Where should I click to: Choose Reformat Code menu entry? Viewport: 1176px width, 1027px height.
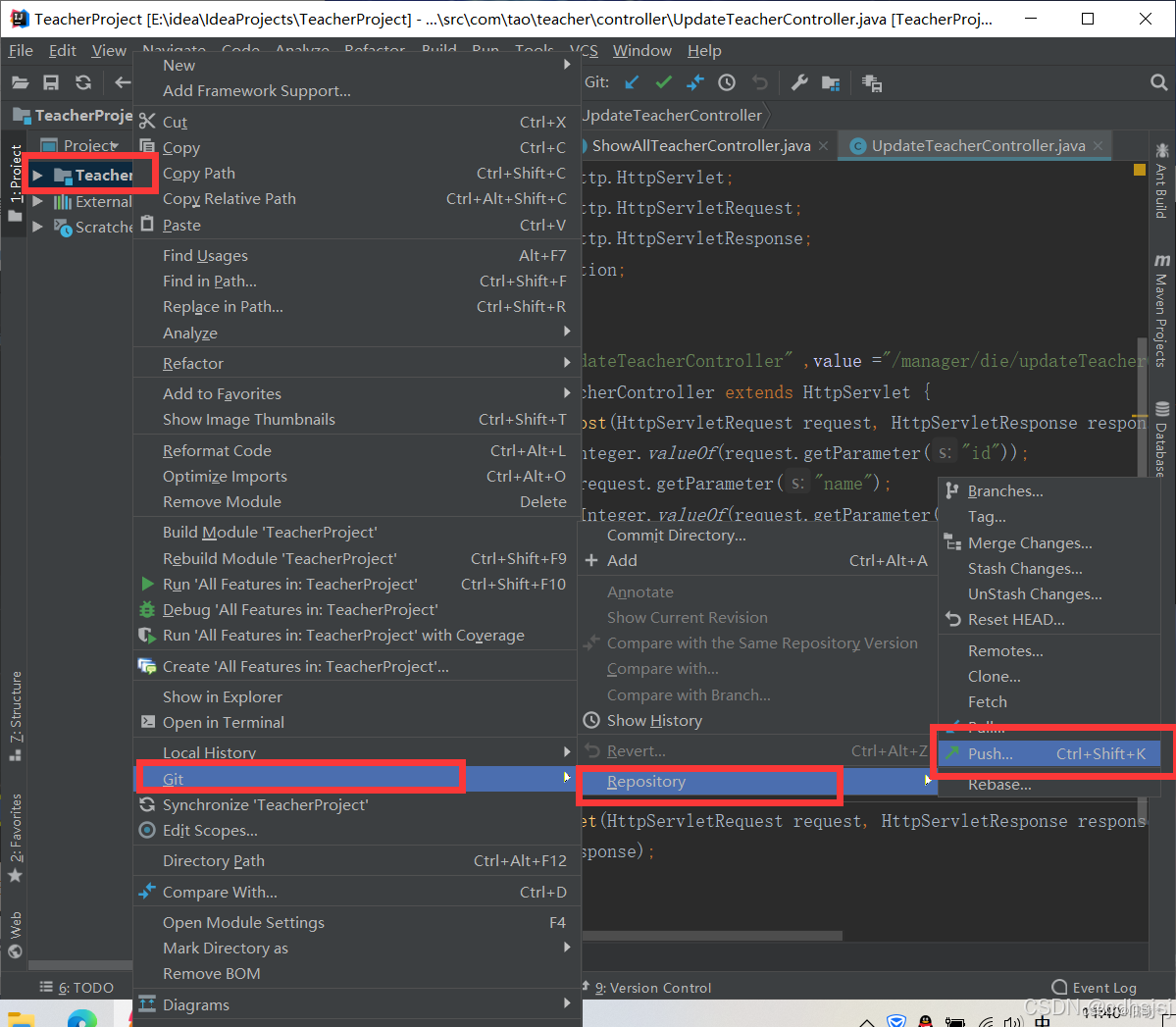coord(357,450)
